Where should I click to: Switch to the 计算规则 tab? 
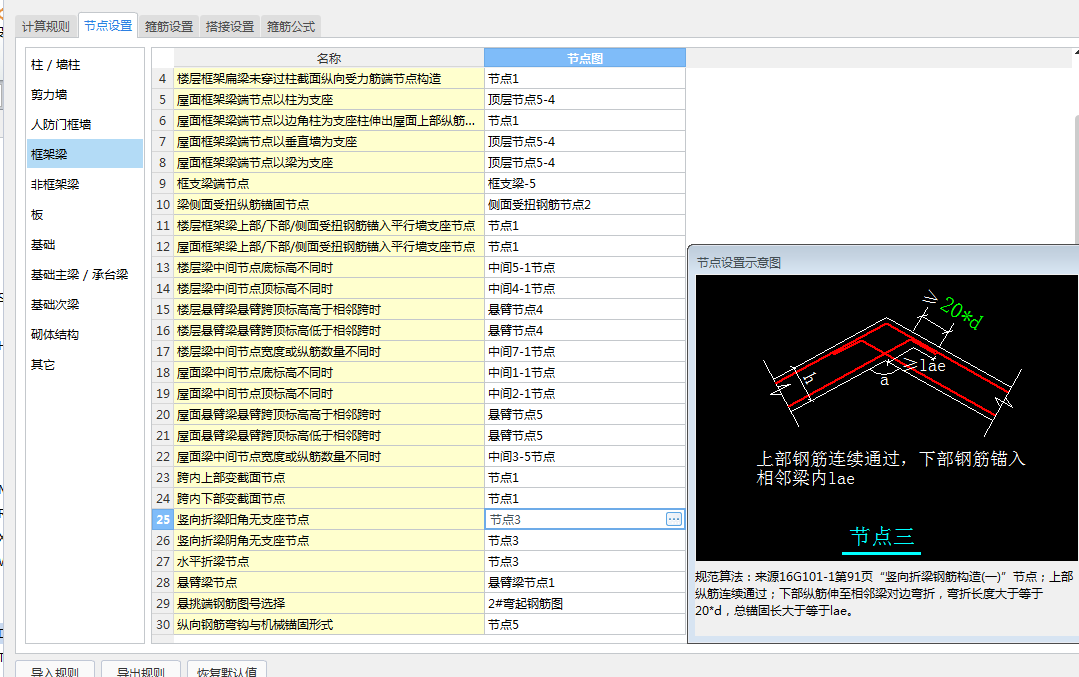pos(45,27)
